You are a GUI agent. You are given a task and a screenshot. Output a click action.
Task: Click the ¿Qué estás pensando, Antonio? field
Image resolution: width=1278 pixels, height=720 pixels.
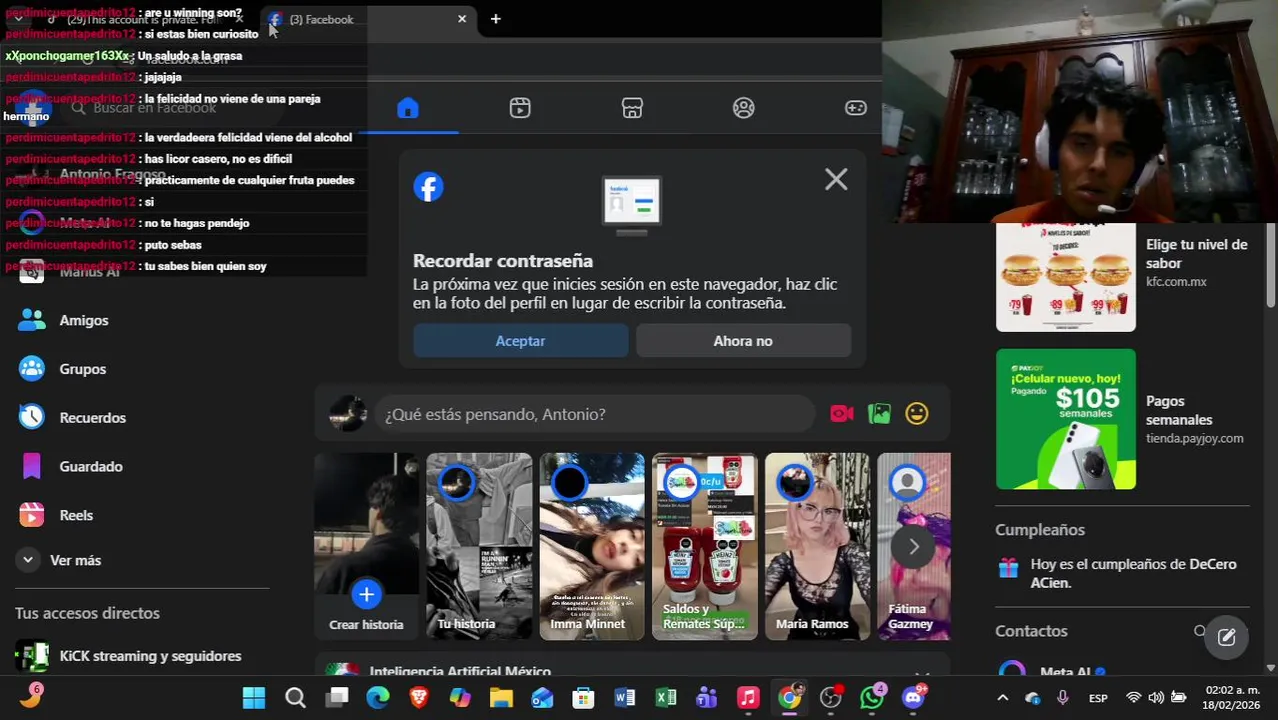point(595,414)
